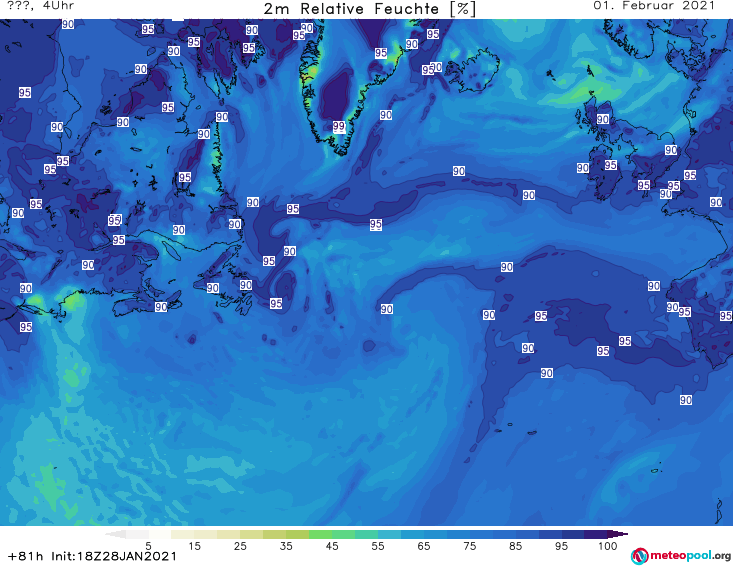This screenshot has height=566, width=733.
Task: Click the '???, 4Uhr' time label
Action: 40,6
